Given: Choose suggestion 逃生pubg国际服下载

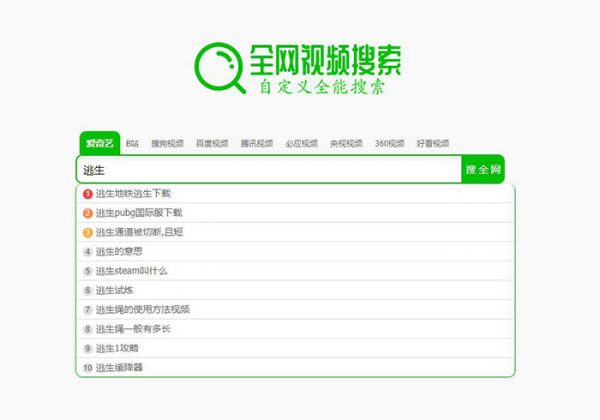Looking at the screenshot, I should point(139,213).
